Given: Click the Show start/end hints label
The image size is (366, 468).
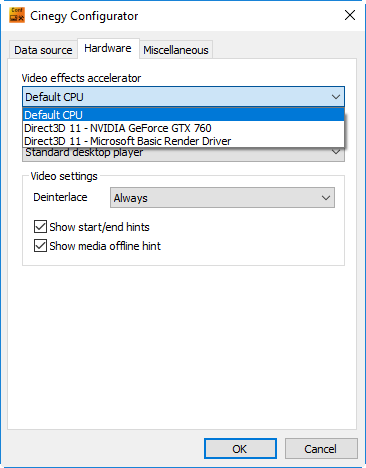Looking at the screenshot, I should (x=99, y=227).
